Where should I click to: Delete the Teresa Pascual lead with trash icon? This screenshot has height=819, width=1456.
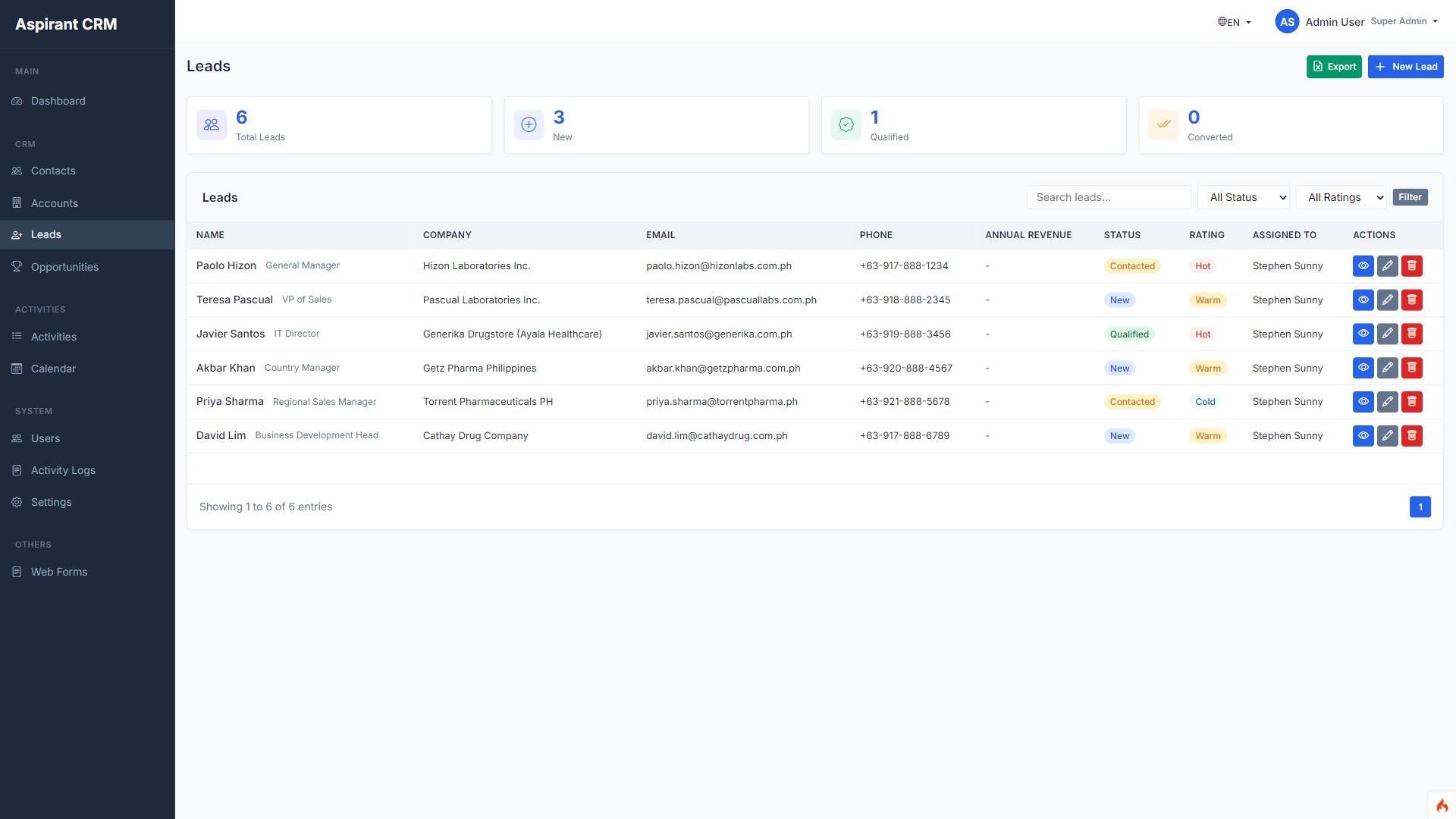[1411, 300]
